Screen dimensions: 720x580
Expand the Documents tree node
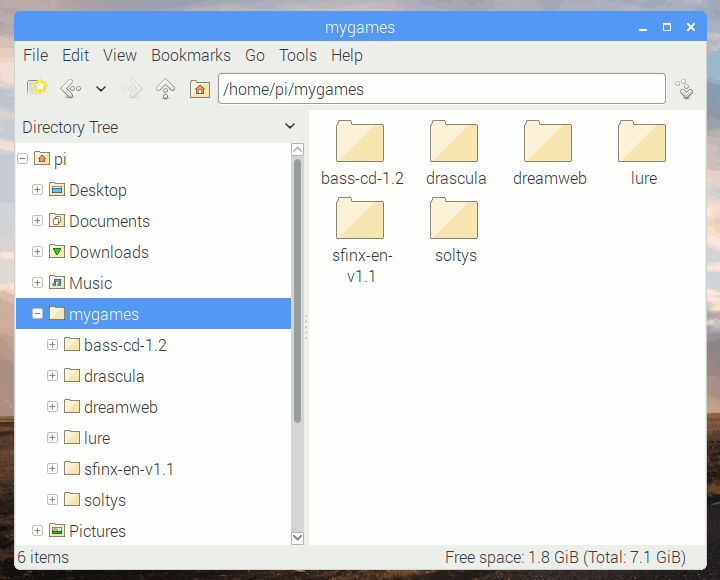(x=38, y=221)
